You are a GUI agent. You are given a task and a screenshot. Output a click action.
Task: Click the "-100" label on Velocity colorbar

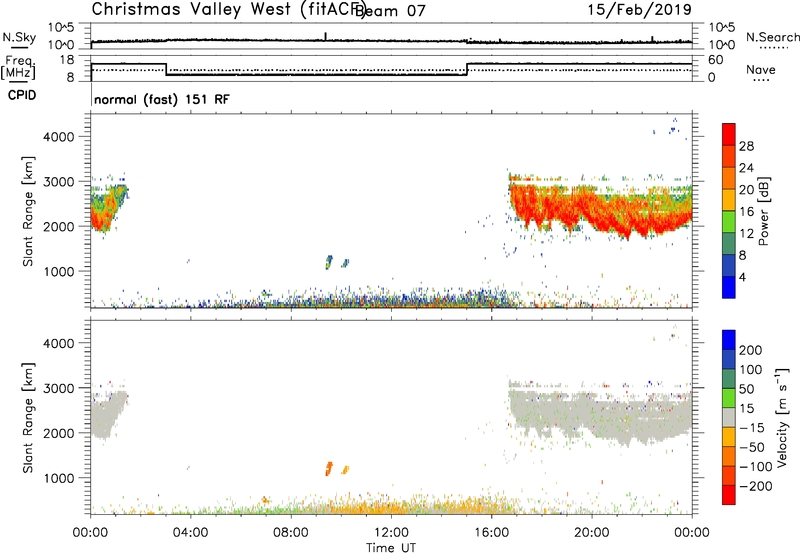(x=756, y=466)
